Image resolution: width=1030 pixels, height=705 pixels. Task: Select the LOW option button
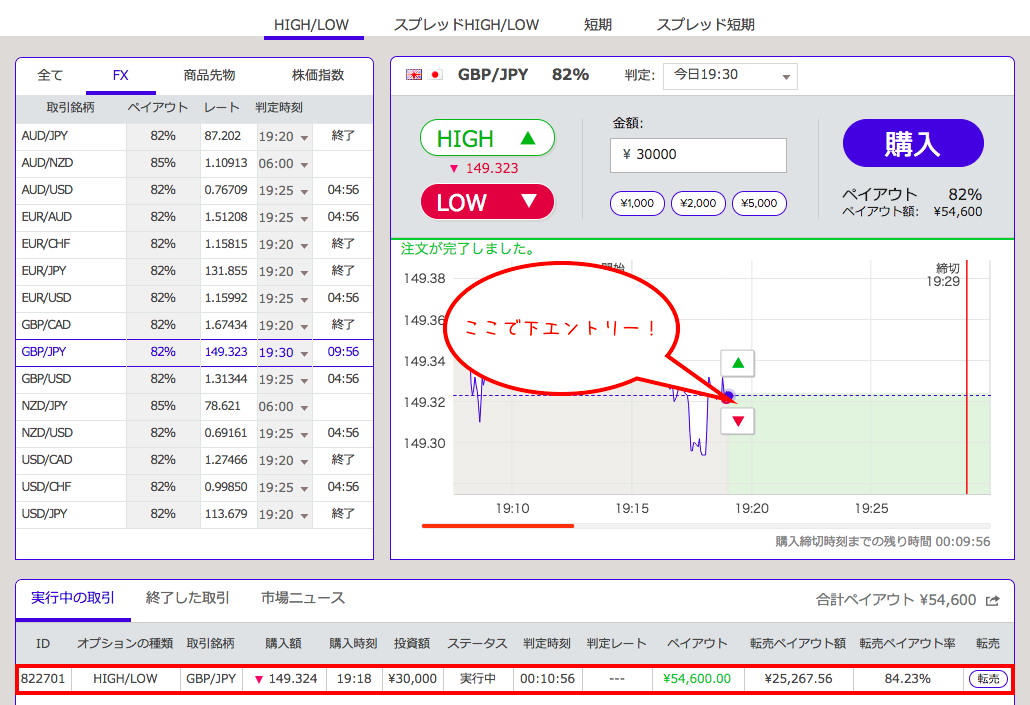487,202
